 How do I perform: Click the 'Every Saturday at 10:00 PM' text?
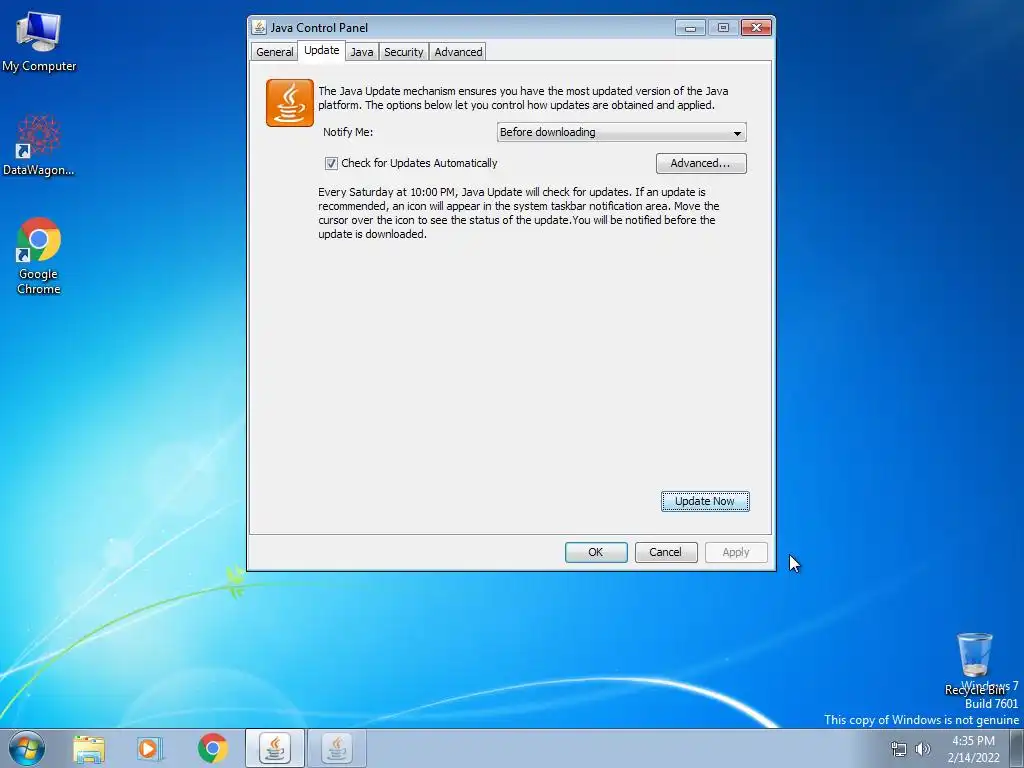[x=388, y=192]
